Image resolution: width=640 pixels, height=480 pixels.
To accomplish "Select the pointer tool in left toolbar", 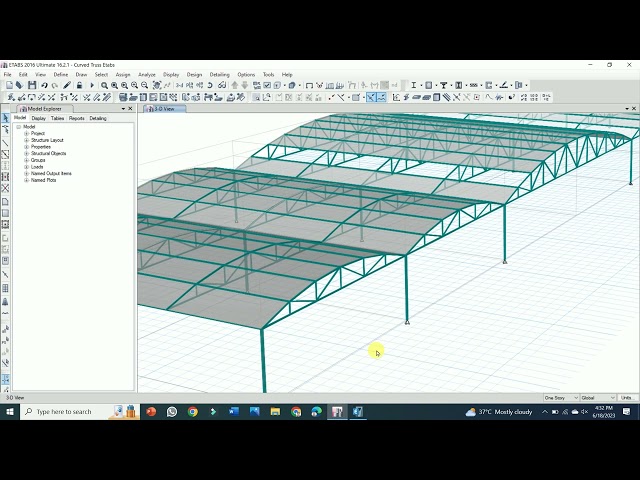I will pos(5,118).
